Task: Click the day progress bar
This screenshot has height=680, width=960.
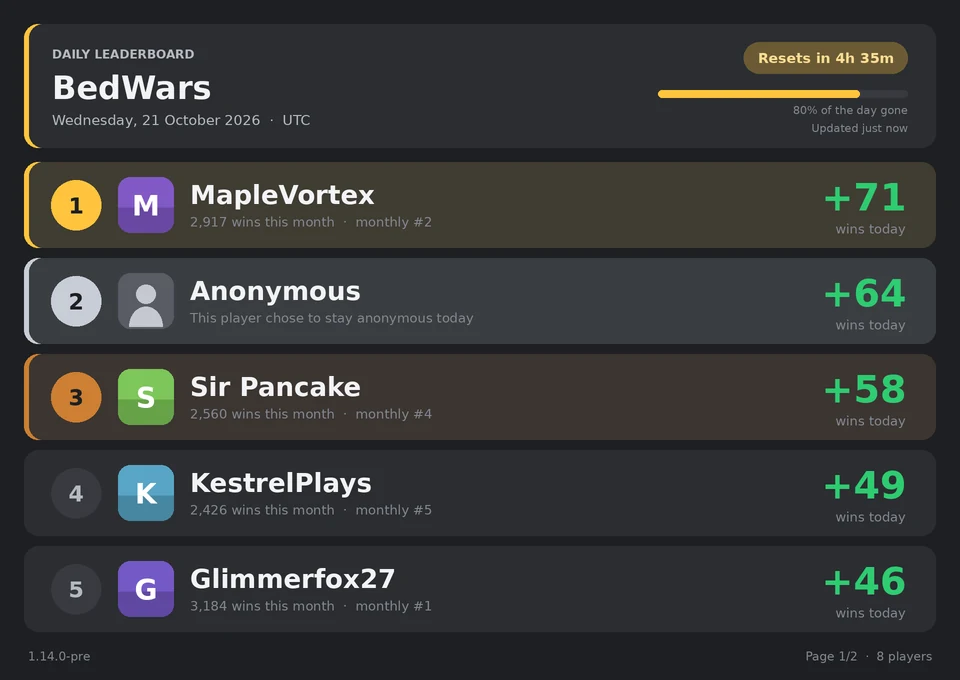Action: click(x=782, y=94)
